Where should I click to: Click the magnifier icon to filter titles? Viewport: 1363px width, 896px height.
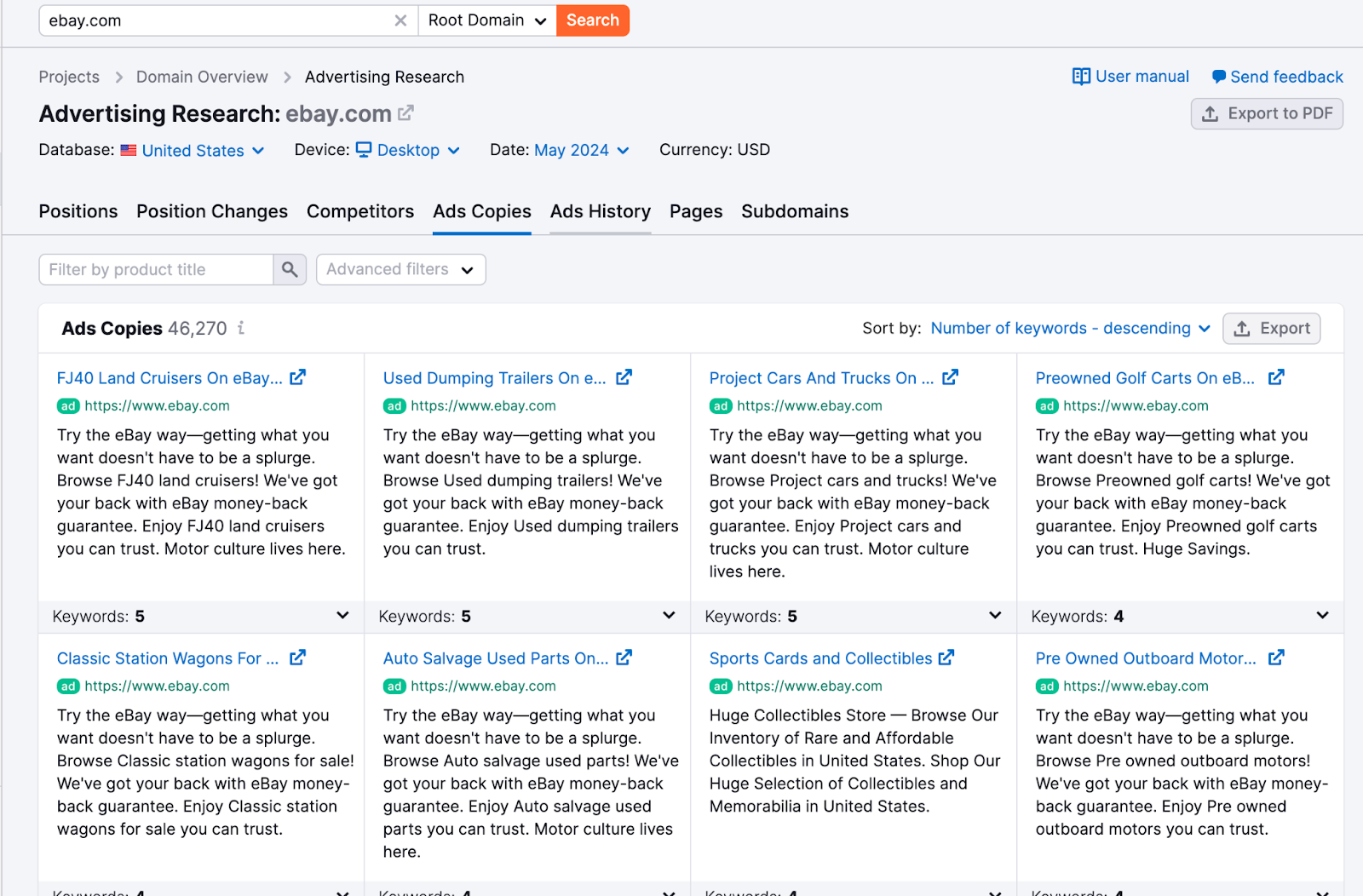coord(290,270)
